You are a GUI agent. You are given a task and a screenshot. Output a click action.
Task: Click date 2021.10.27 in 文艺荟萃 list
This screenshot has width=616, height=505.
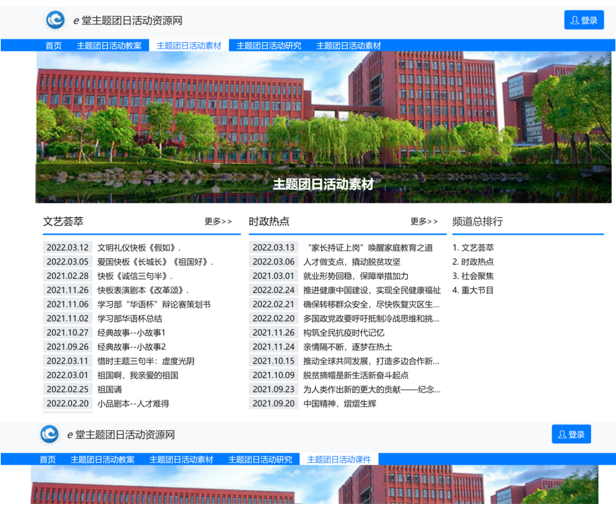pos(68,332)
